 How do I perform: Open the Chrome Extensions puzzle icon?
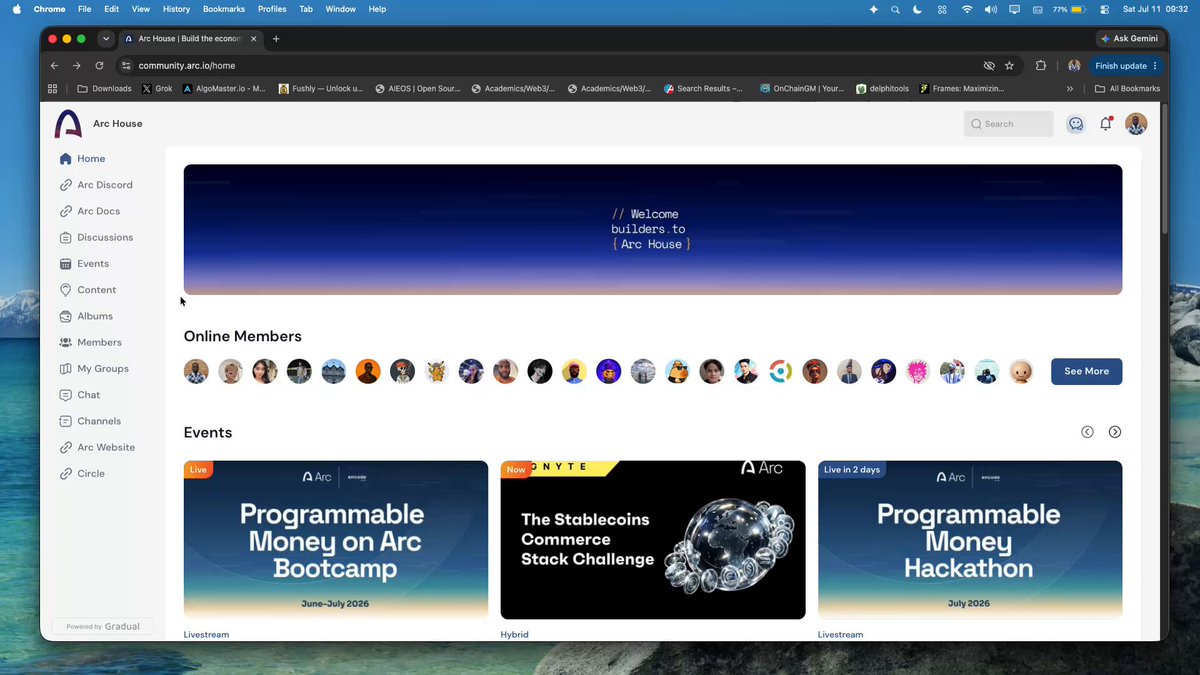point(1041,66)
